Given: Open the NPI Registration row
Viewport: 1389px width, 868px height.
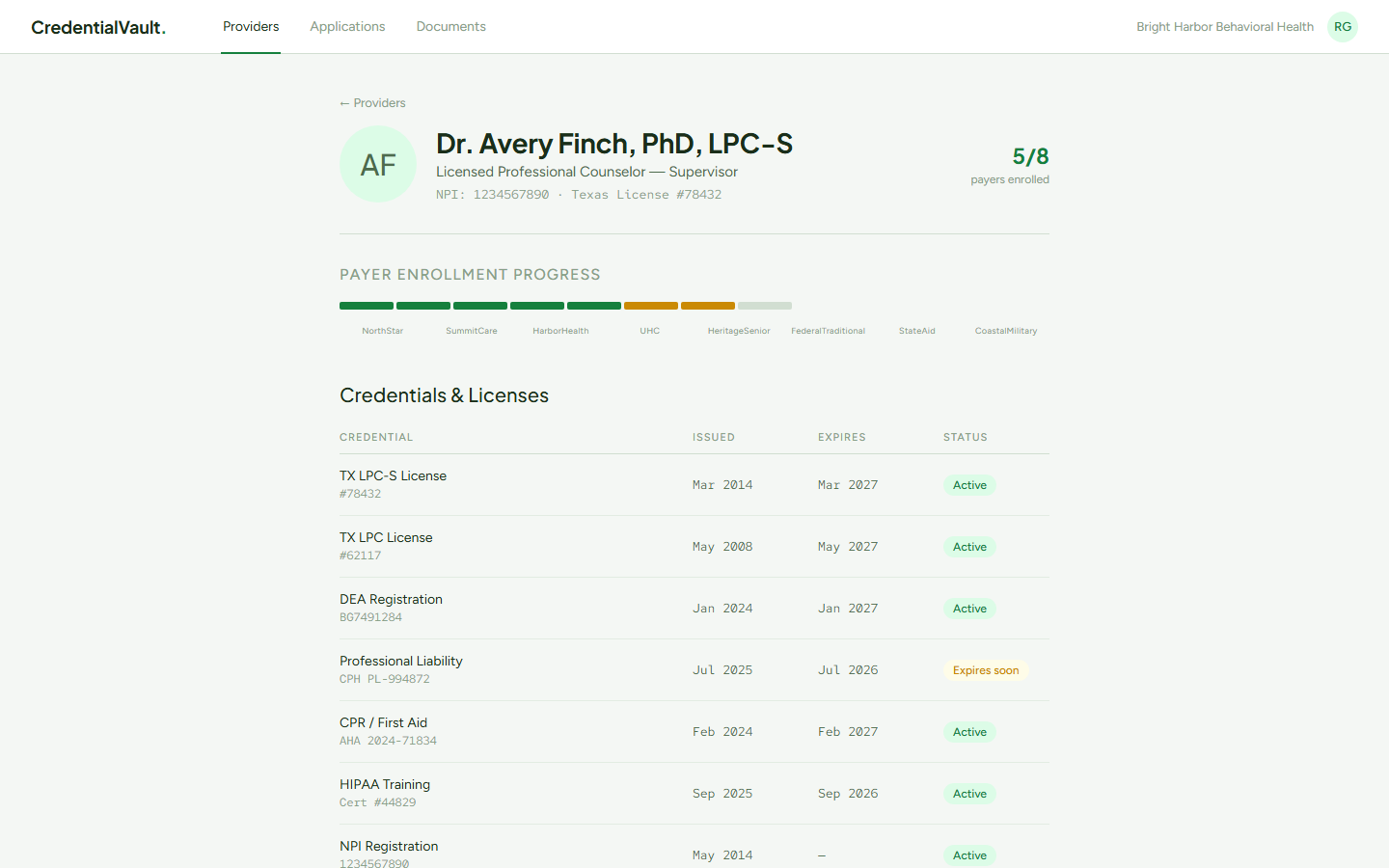Looking at the screenshot, I should pos(694,847).
